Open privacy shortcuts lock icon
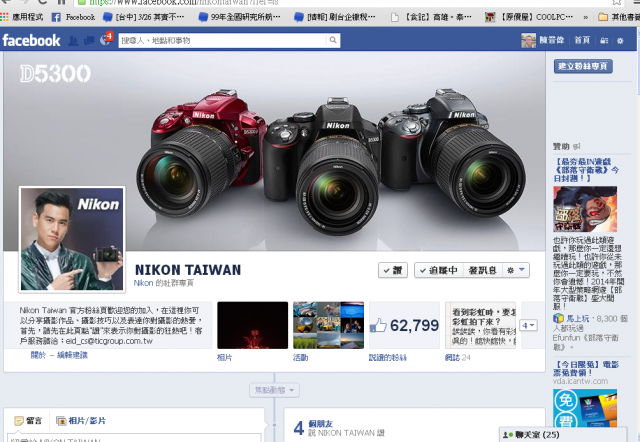Viewport: 640px width, 442px height. [604, 40]
